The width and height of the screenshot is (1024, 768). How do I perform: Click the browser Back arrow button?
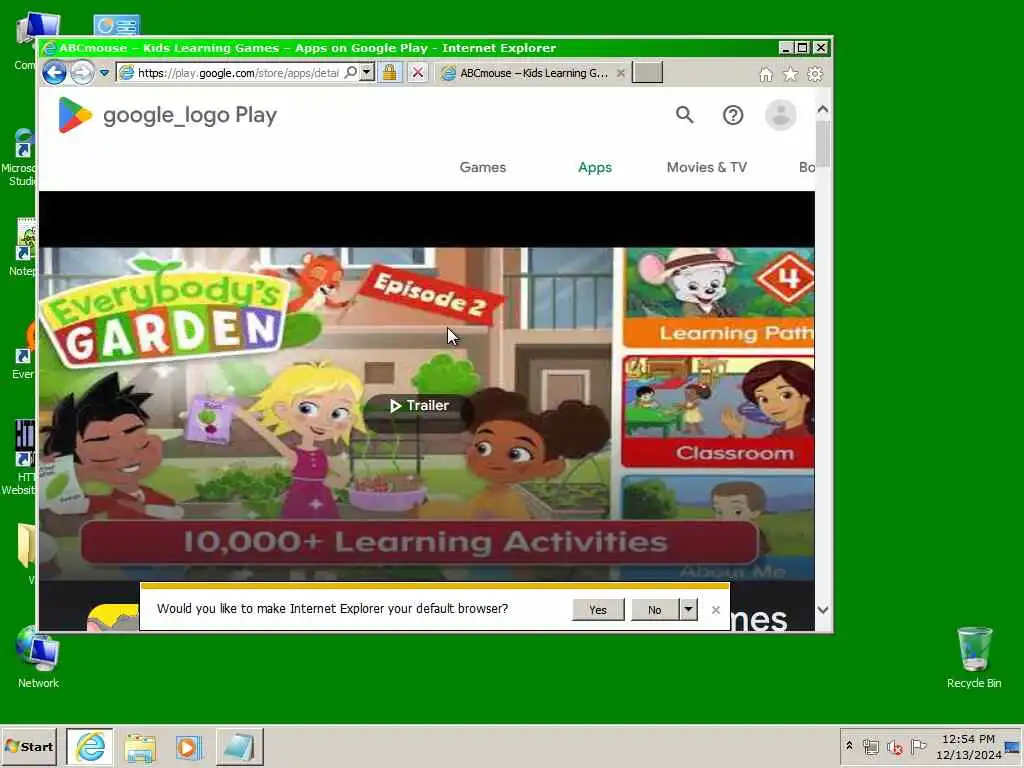54,72
